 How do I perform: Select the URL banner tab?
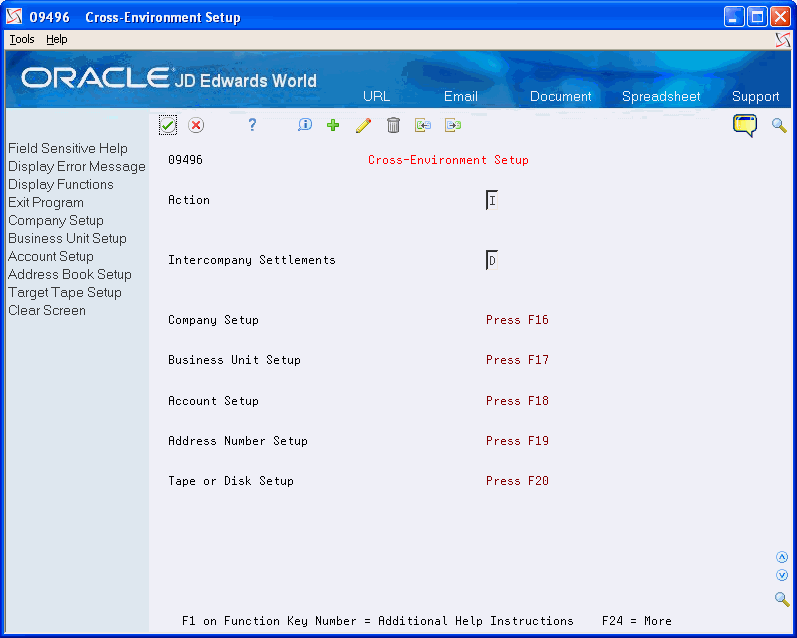coord(377,96)
